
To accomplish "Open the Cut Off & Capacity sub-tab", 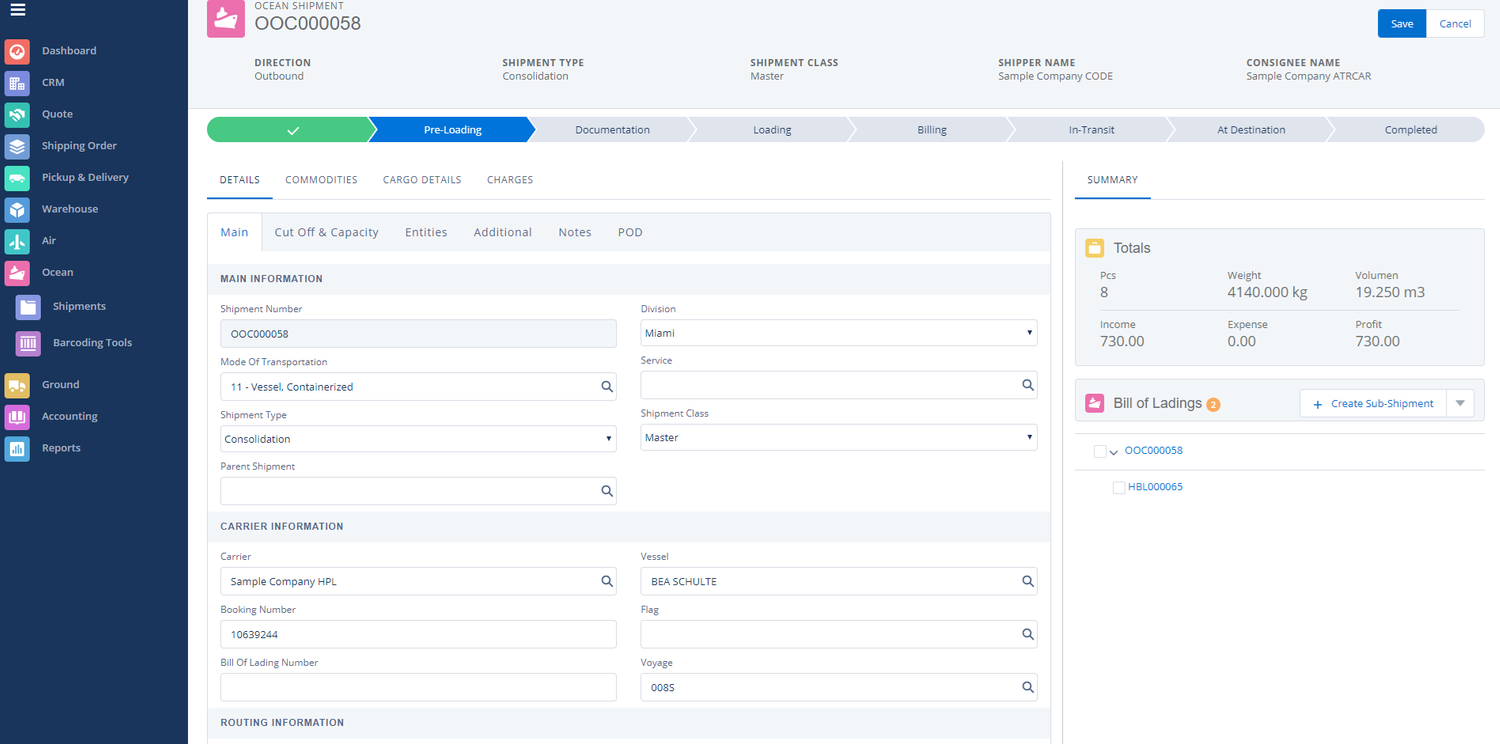I will click(x=326, y=232).
